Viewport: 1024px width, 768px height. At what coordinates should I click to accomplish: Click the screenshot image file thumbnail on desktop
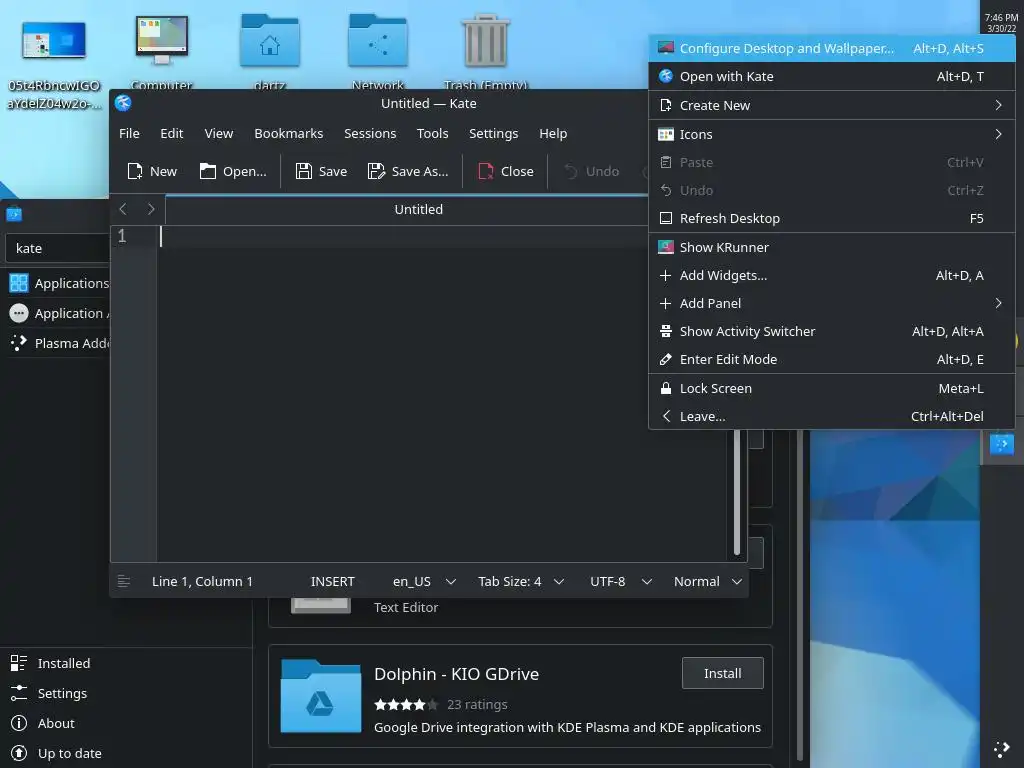click(54, 40)
